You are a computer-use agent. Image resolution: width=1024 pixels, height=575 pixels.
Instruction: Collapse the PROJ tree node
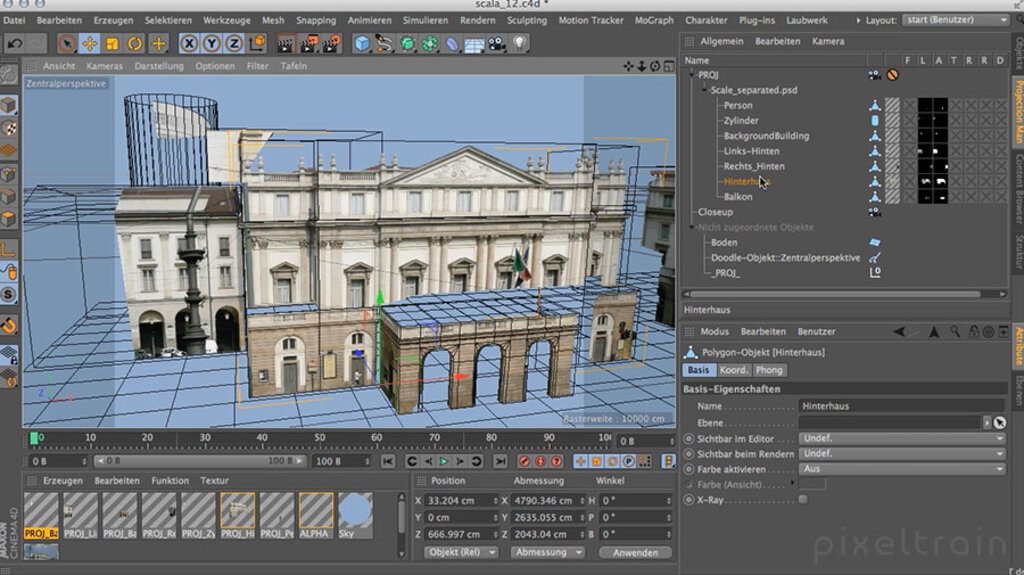tap(692, 75)
